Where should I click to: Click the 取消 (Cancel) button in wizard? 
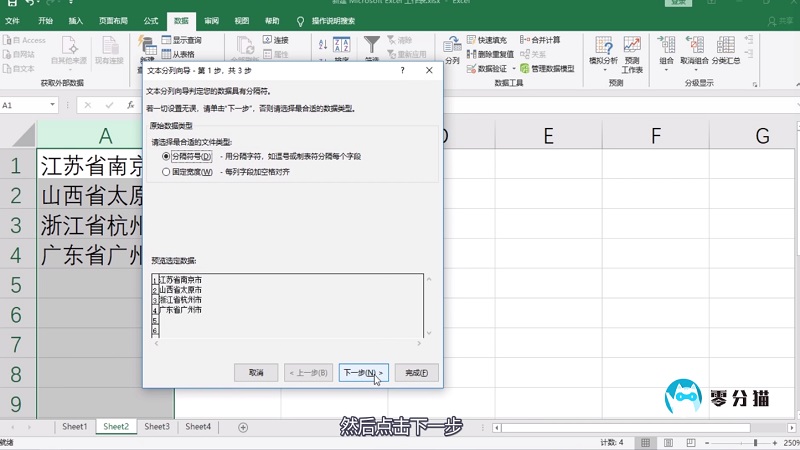coord(256,373)
